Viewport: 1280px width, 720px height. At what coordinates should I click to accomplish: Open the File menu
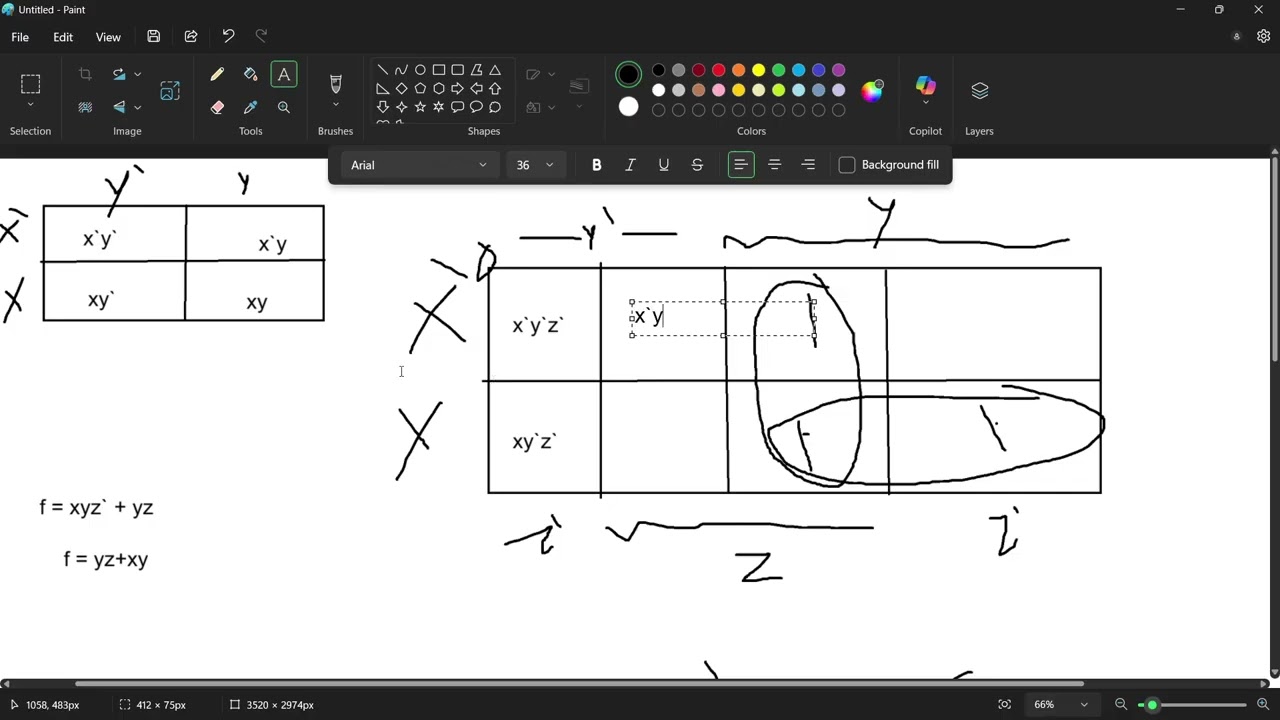(x=20, y=37)
